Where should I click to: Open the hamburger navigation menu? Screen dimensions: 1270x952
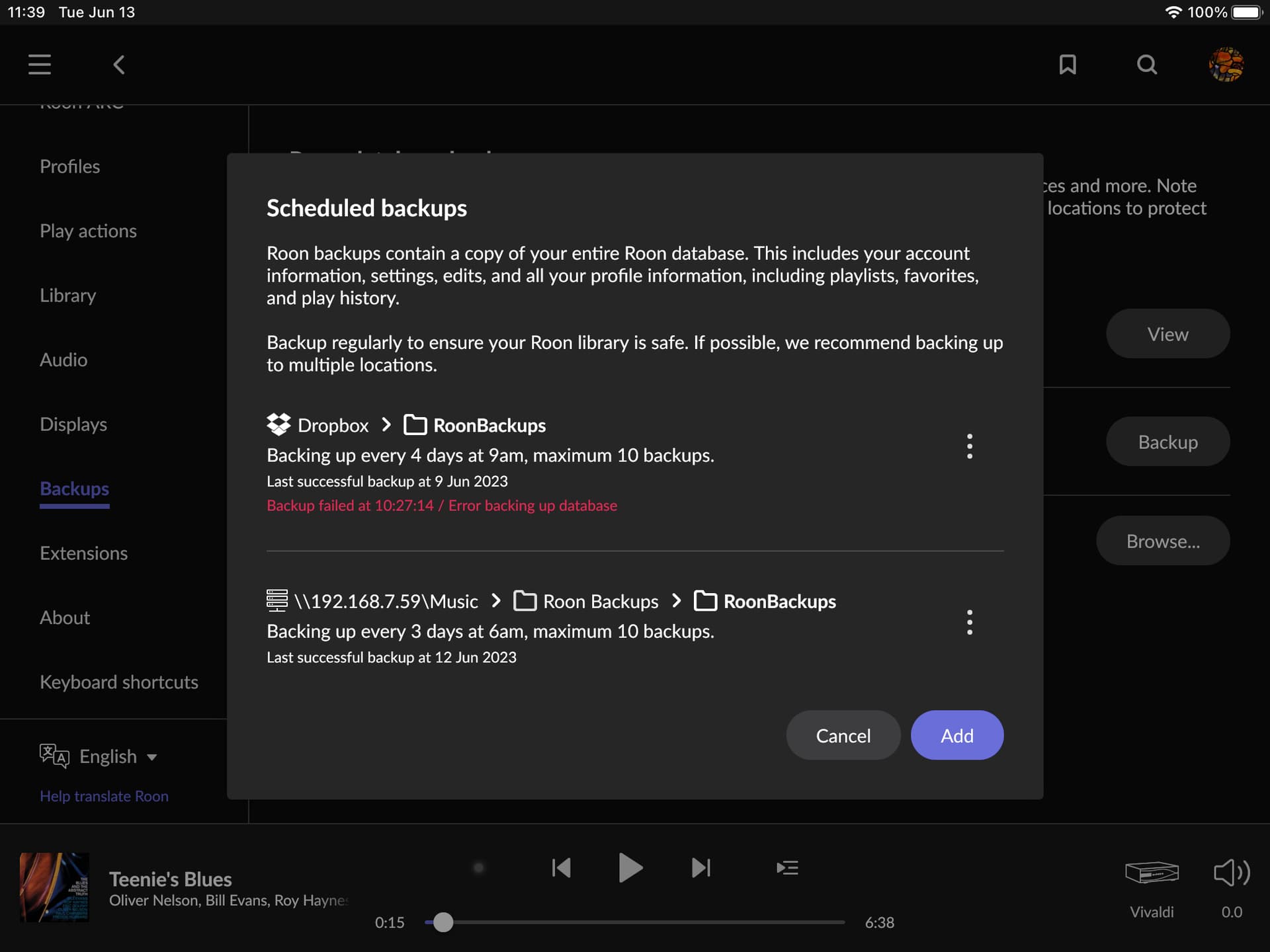40,64
